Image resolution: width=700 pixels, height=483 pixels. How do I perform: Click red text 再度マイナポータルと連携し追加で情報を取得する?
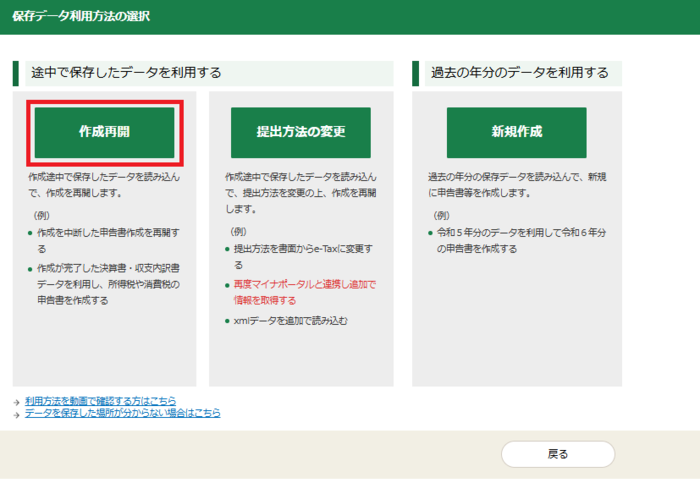click(305, 292)
